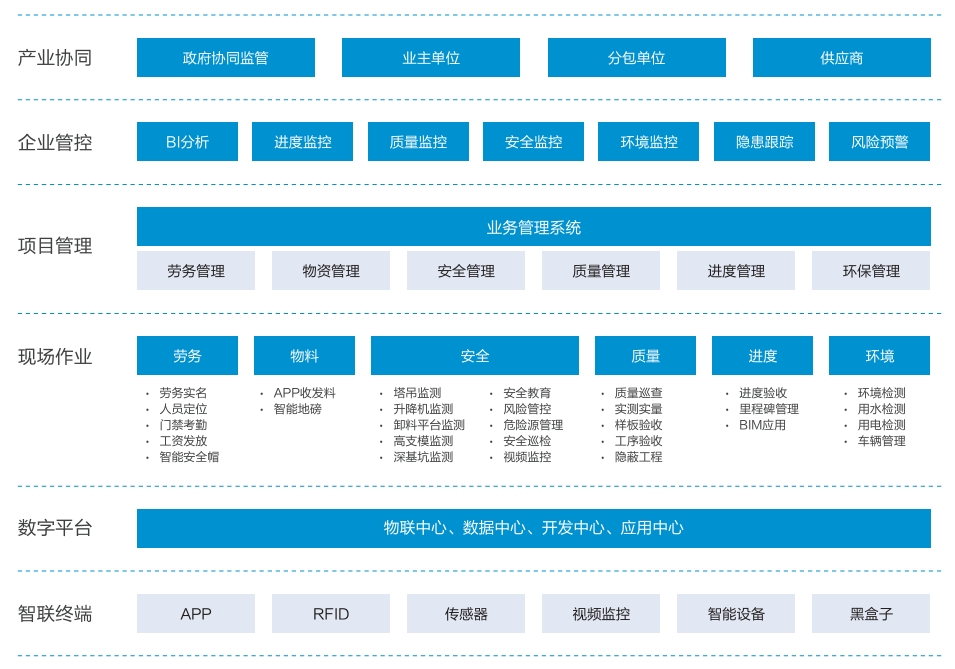Open the 风险预警 module
Screen dimensions: 955x669
pyautogui.click(x=879, y=142)
